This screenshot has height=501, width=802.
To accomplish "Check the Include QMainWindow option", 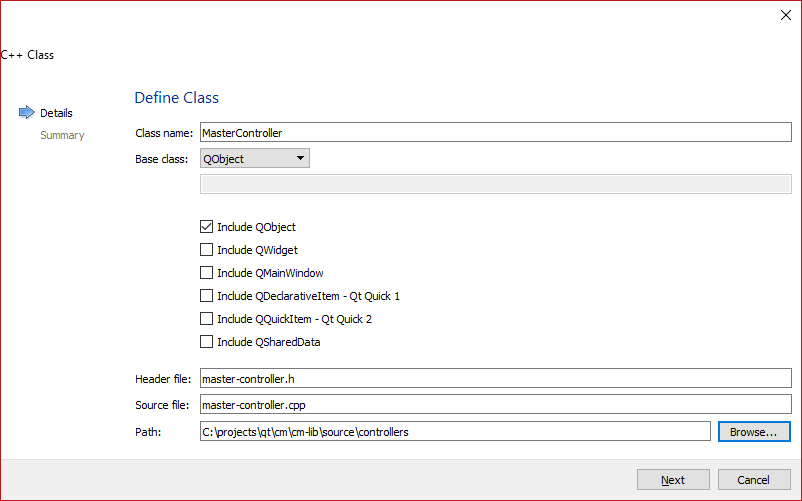I will pos(207,273).
